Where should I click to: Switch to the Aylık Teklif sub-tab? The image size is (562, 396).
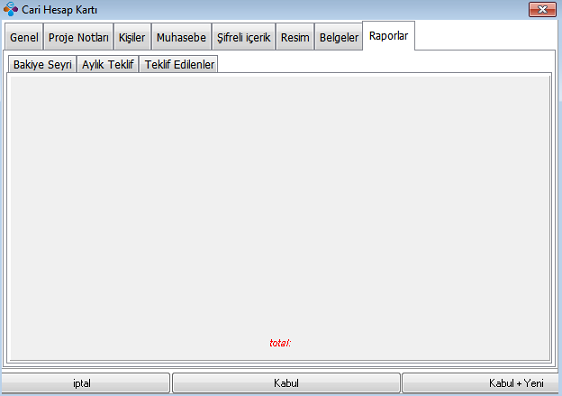tap(108, 64)
